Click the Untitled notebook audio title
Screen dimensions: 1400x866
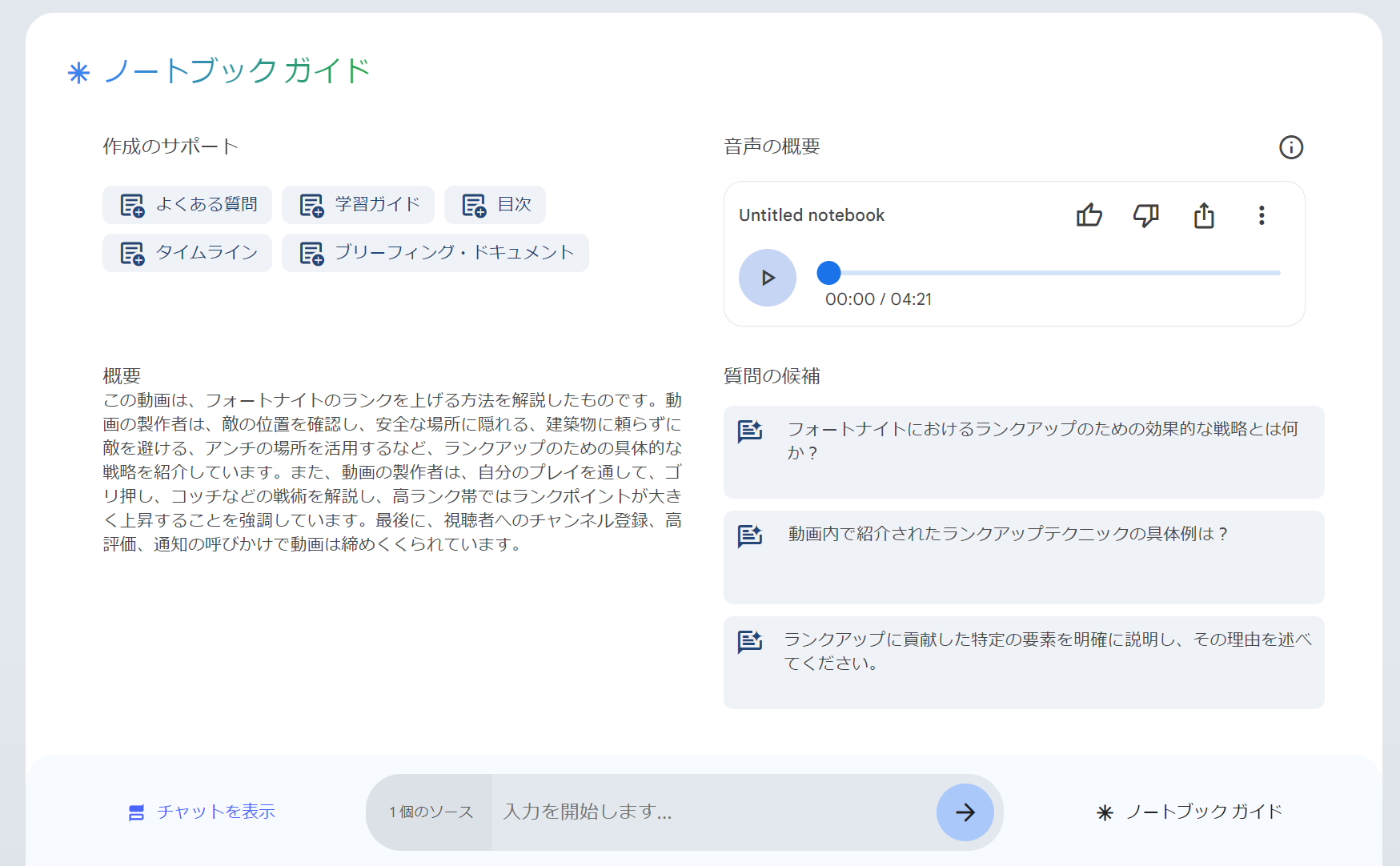pyautogui.click(x=811, y=215)
